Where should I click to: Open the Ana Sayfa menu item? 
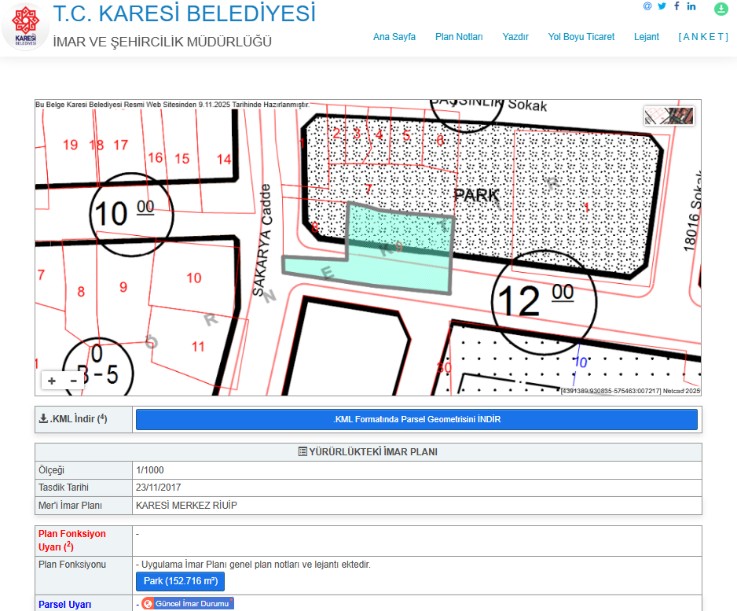pos(394,37)
